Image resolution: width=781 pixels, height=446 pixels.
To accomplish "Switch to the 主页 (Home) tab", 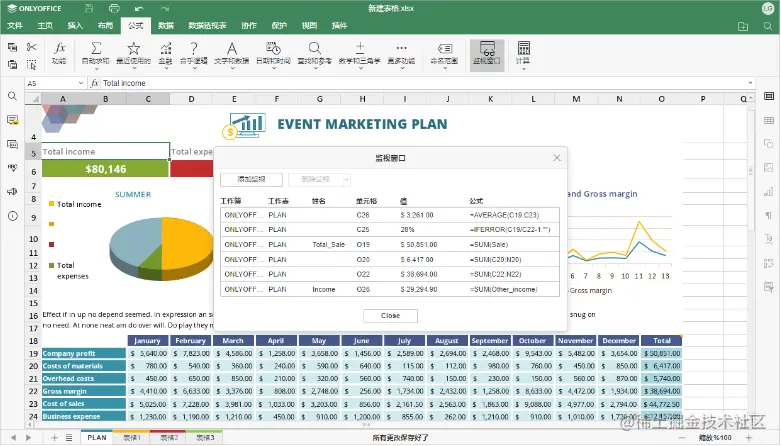I will coord(45,25).
